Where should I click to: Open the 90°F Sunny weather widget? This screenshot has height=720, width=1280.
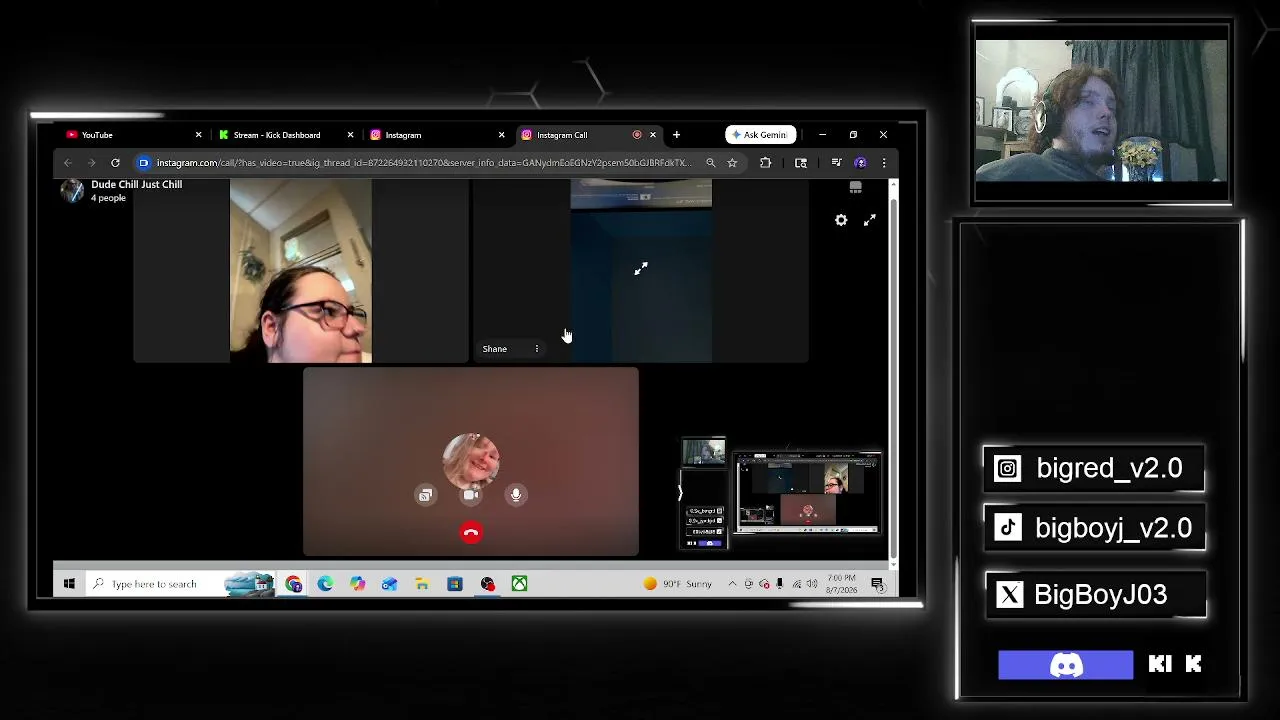[678, 584]
